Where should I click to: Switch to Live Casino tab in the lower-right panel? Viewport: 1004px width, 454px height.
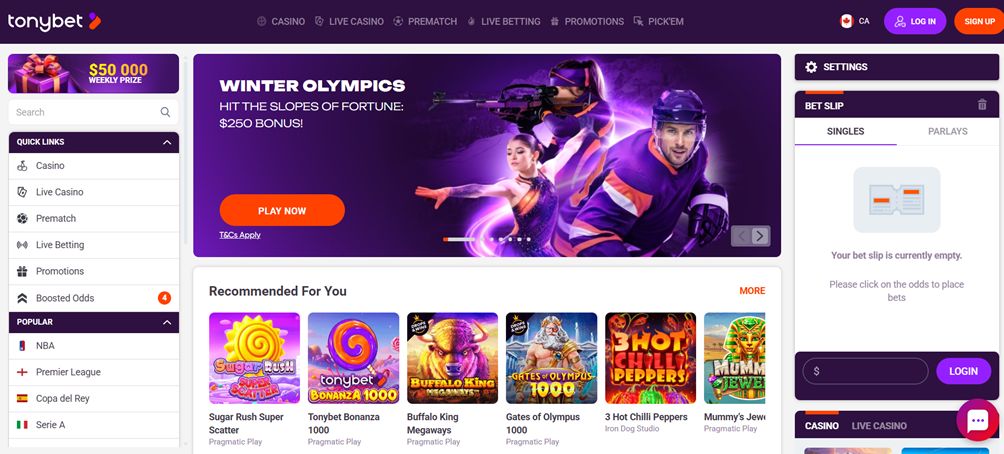(878, 426)
